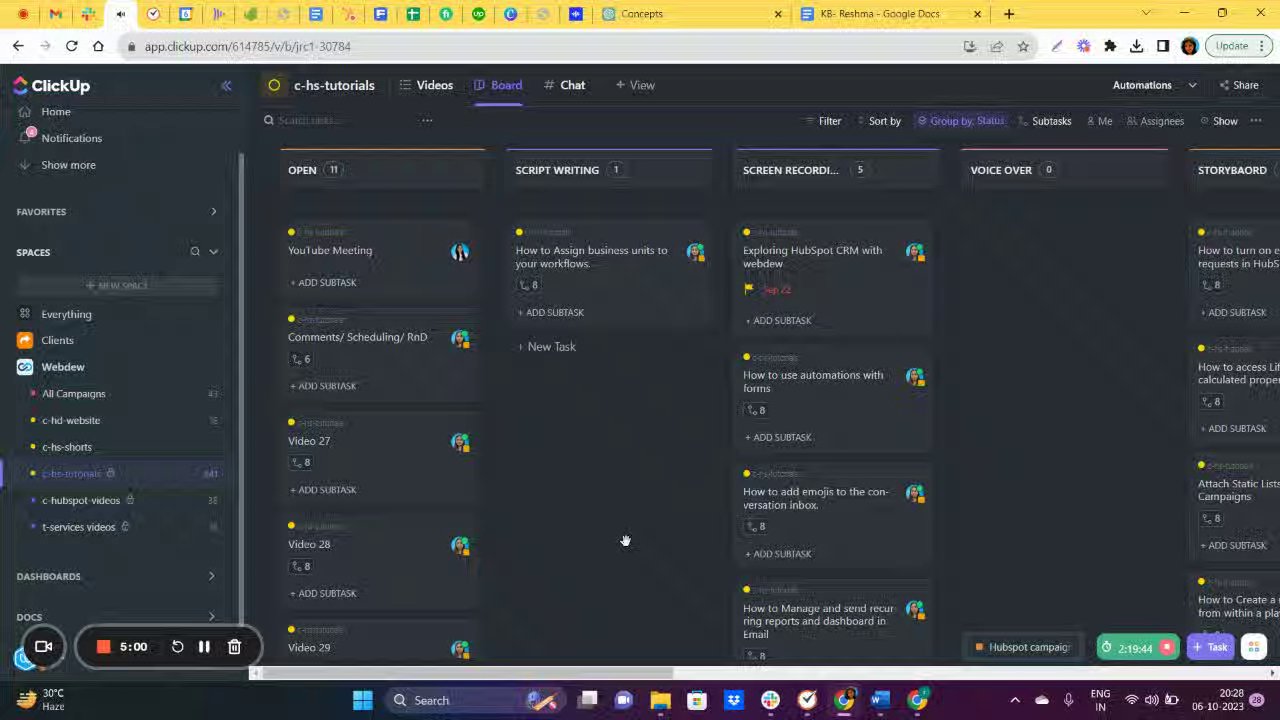
Task: Open assignee avatar on emojis task card
Action: [x=915, y=493]
